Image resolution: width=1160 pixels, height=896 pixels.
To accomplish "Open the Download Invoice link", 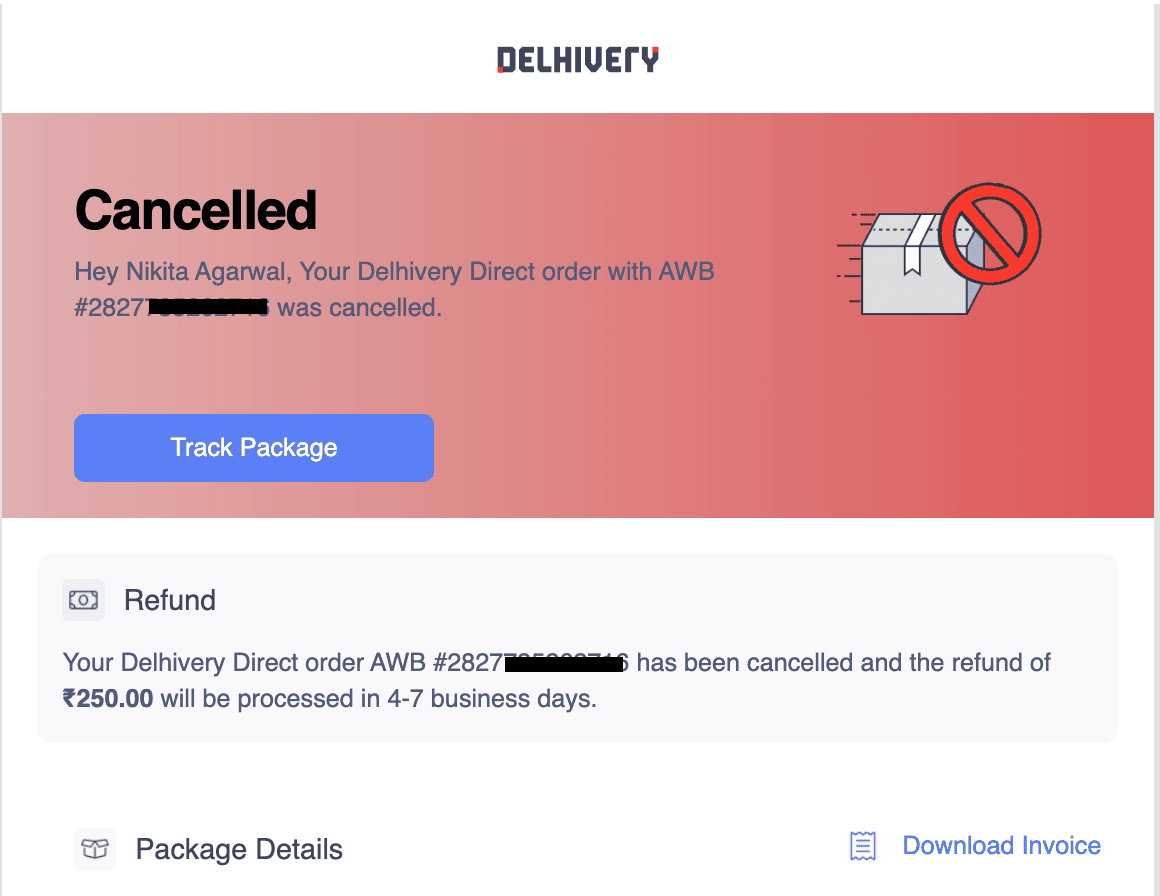I will (x=1002, y=845).
